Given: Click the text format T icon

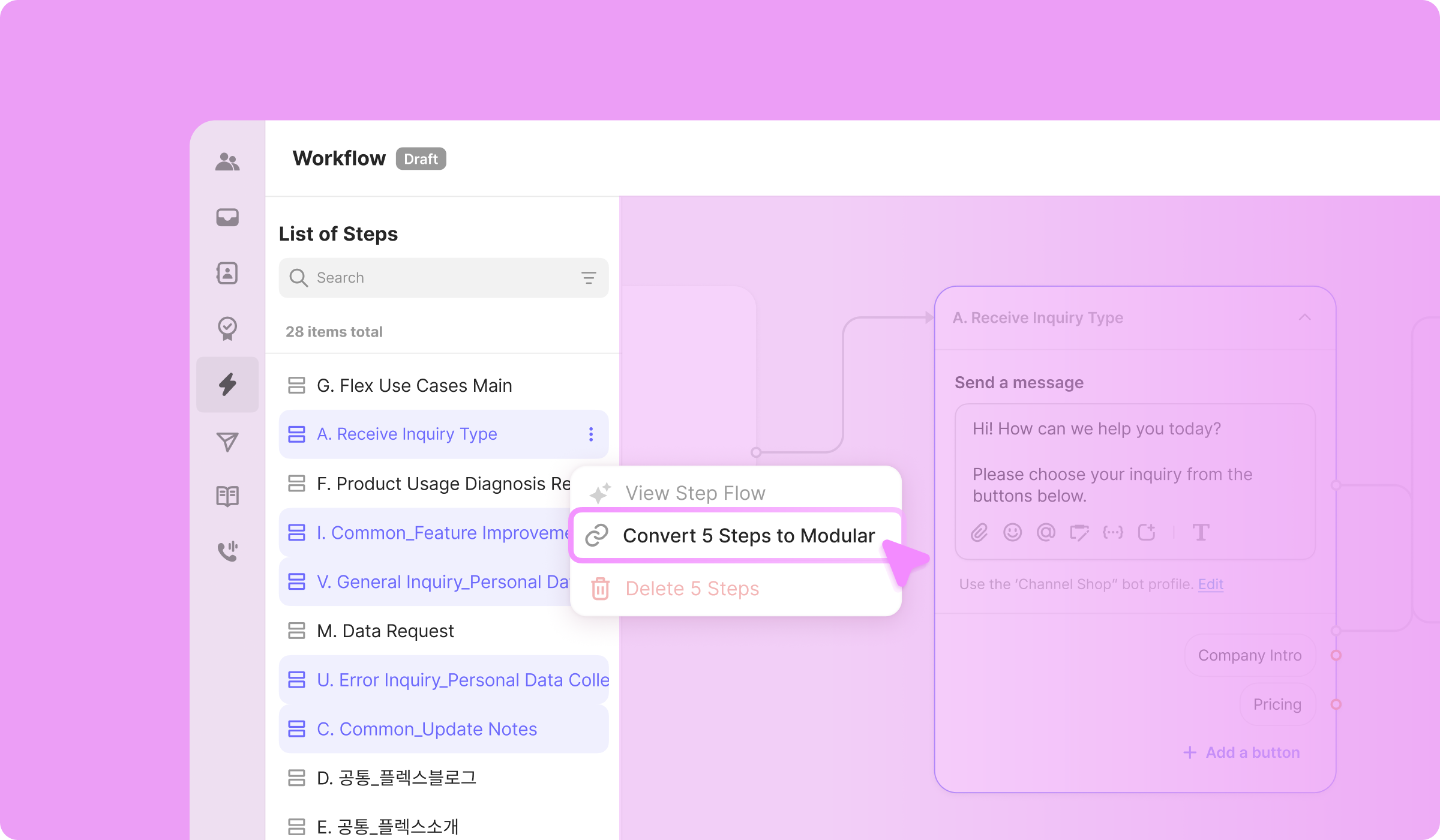Looking at the screenshot, I should tap(1201, 532).
